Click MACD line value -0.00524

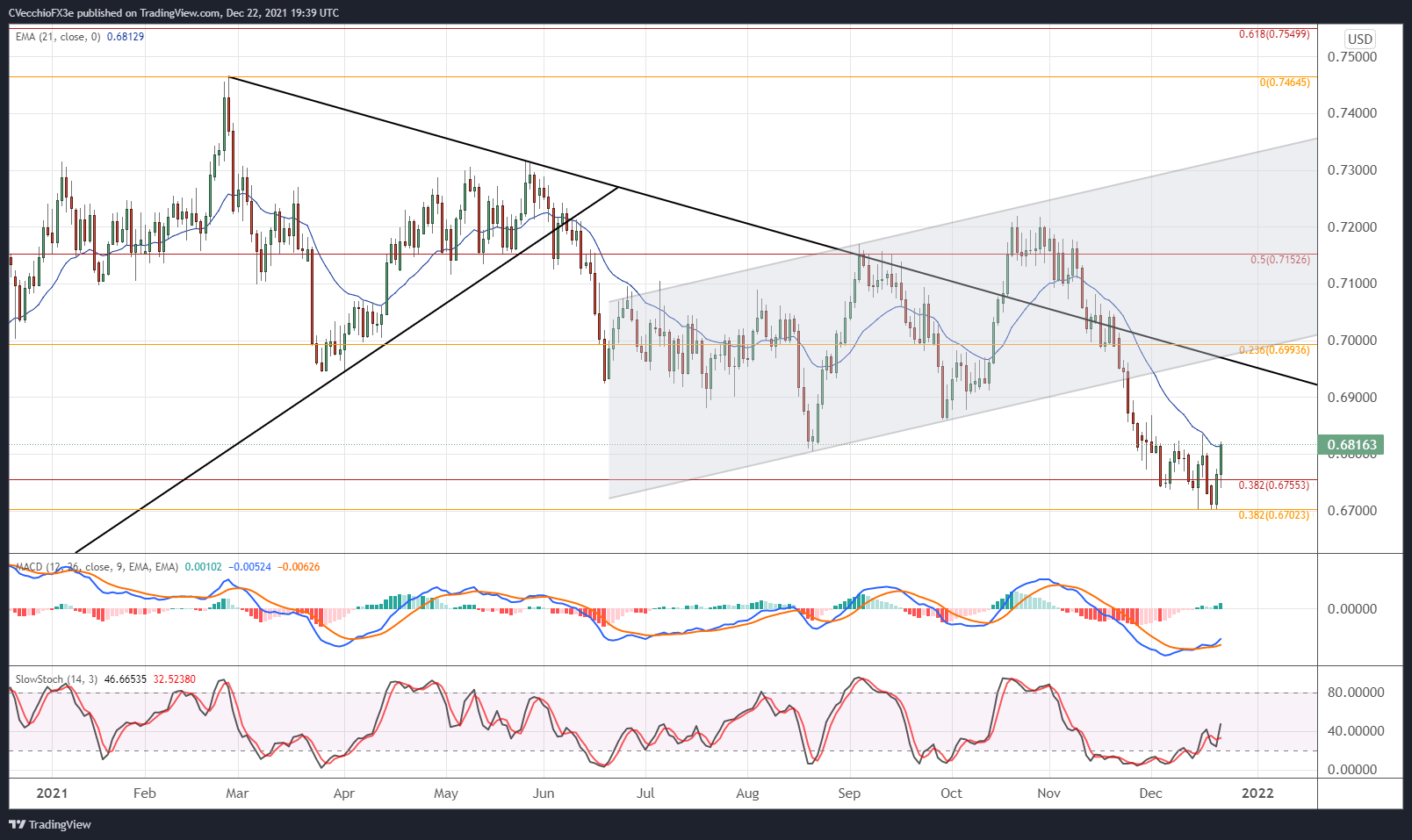click(250, 567)
